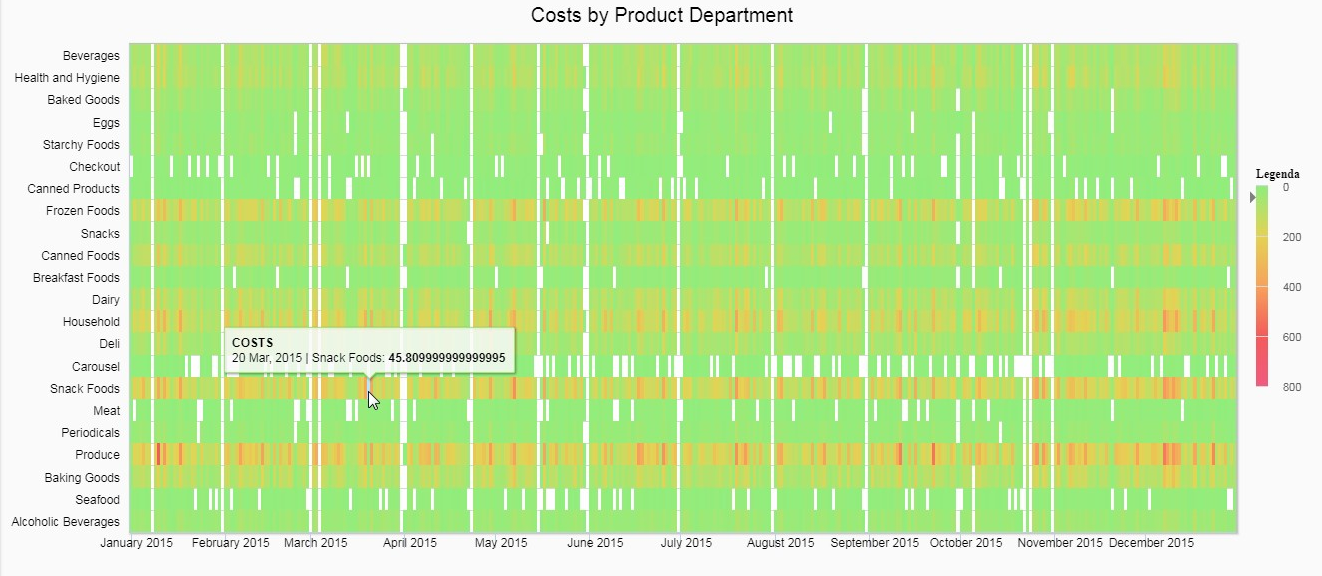Click the Beverages row label
The height and width of the screenshot is (576, 1322).
coord(91,56)
